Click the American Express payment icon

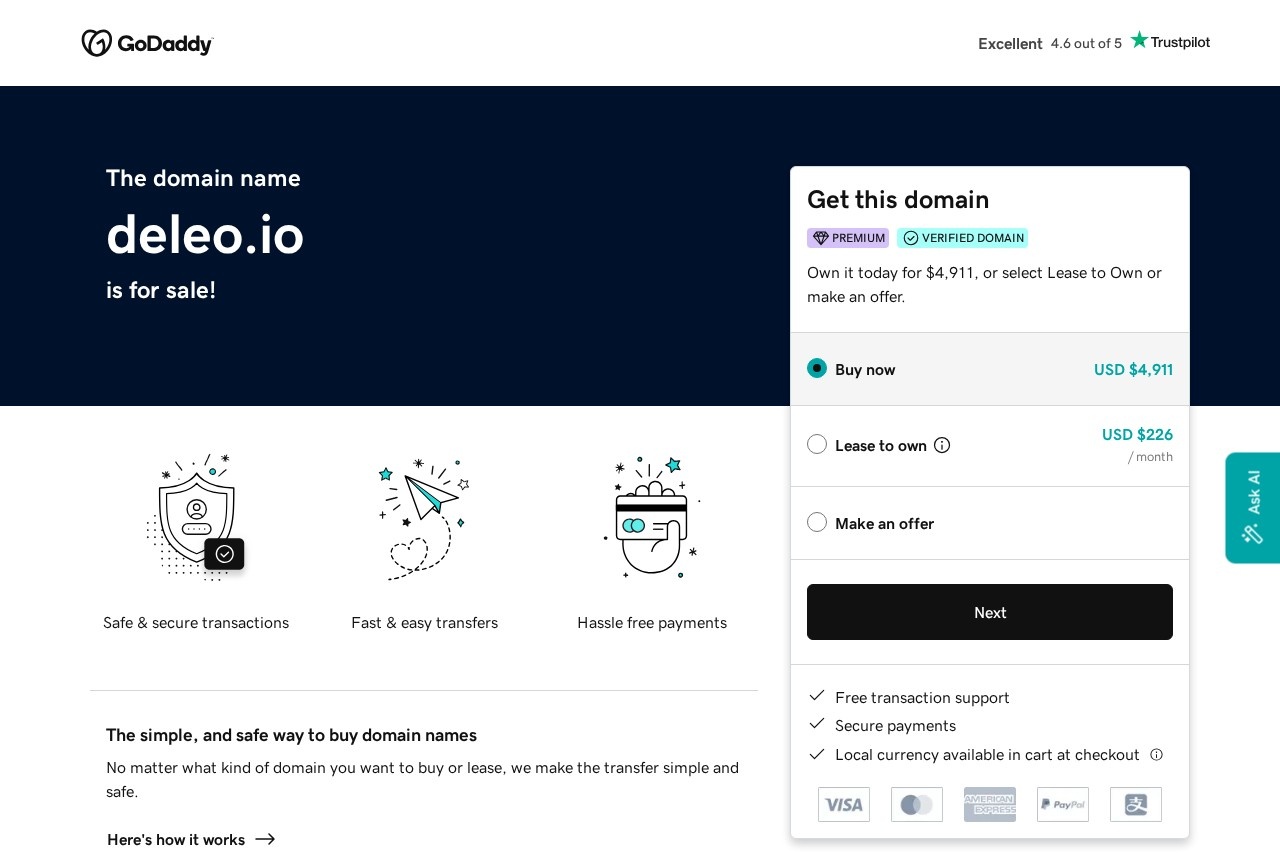tap(990, 804)
